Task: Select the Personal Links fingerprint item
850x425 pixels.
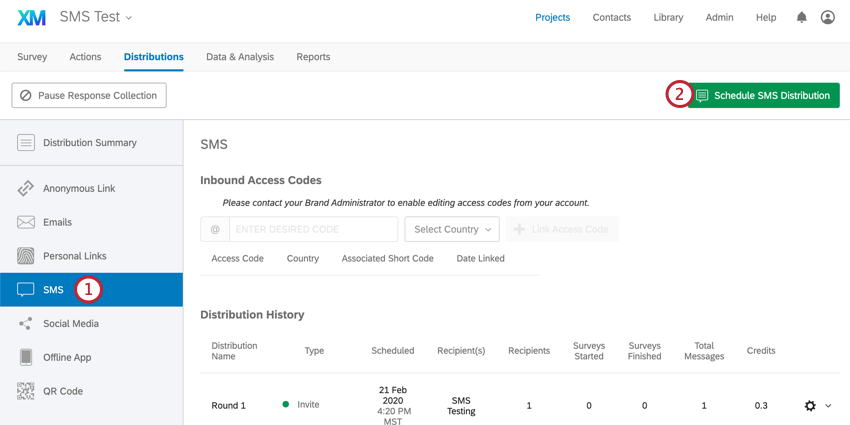Action: coord(74,256)
